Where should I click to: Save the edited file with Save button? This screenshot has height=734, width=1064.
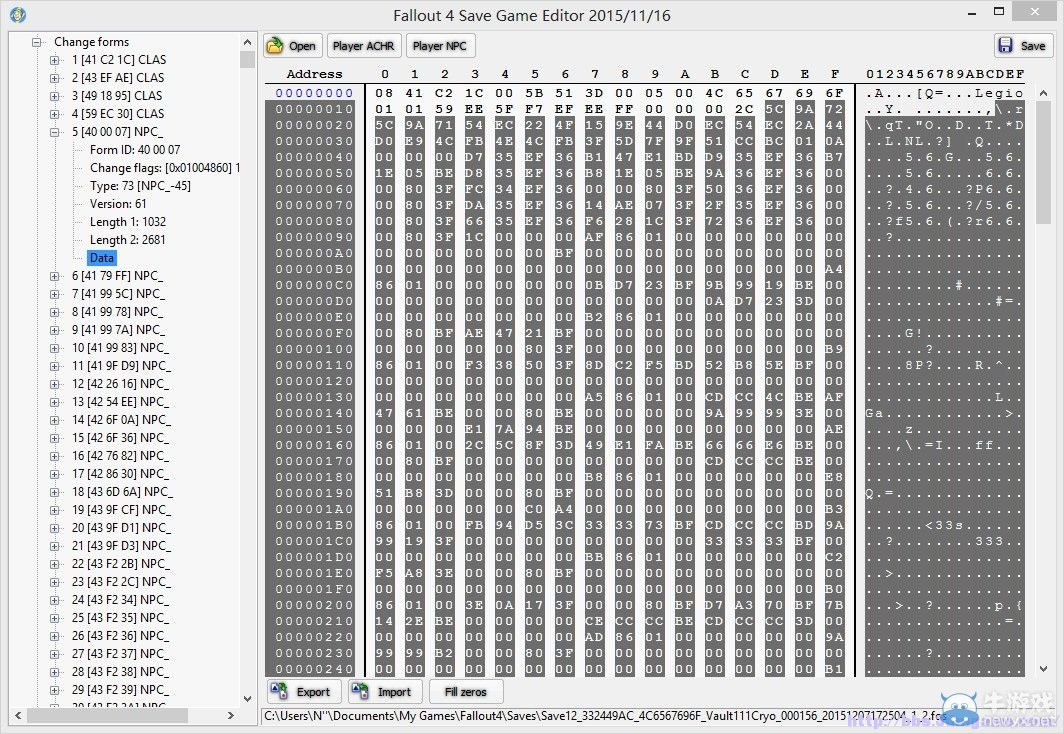click(1023, 46)
